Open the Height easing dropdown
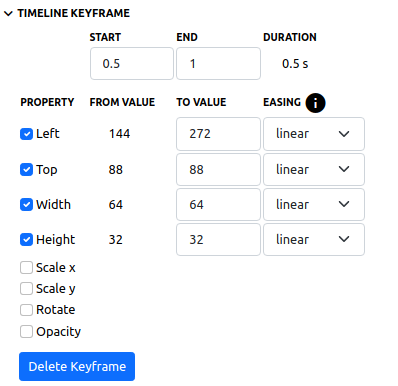This screenshot has height=386, width=398. 314,240
